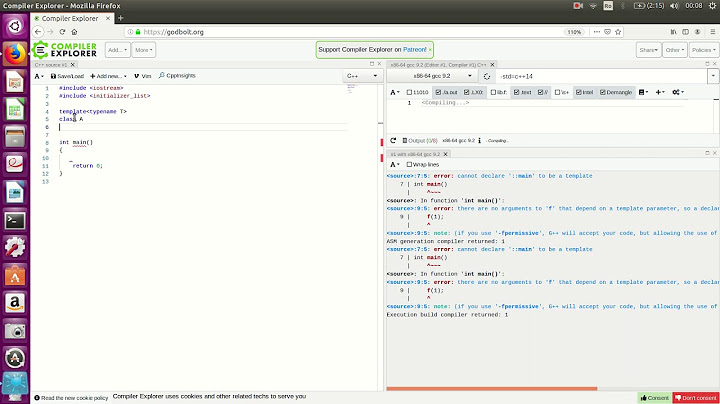Toggle the Demangle identifiers checkbox
The image size is (720, 404).
(616, 92)
